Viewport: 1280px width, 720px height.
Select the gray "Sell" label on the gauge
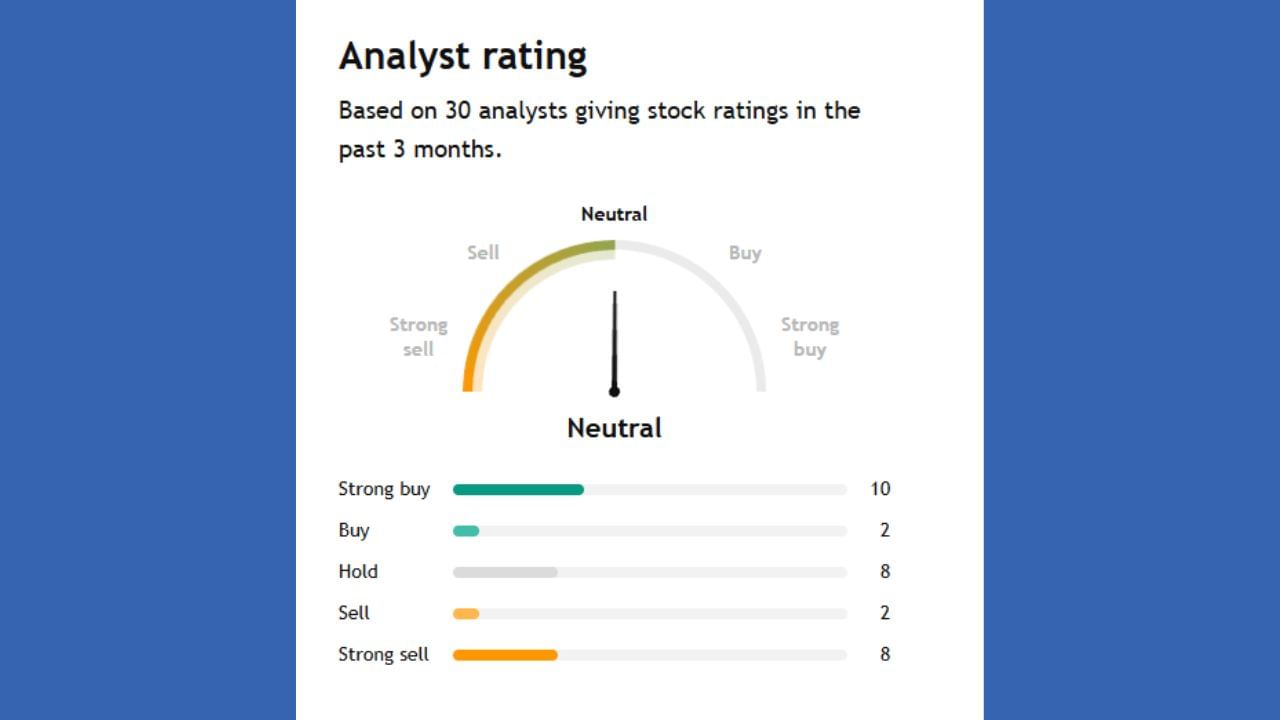(x=483, y=253)
